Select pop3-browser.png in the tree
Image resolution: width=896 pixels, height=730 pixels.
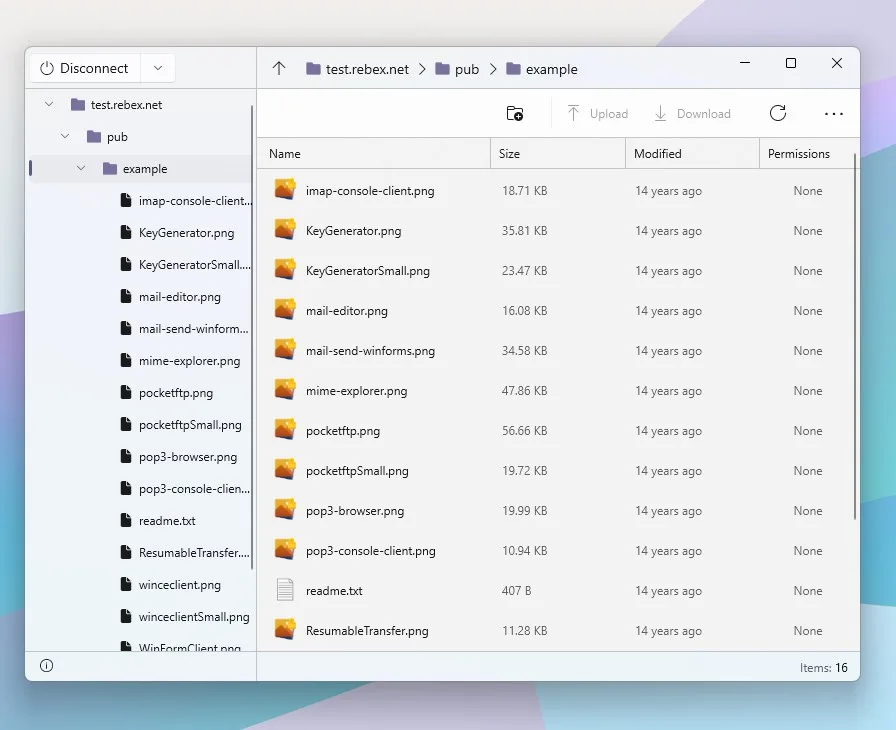point(187,457)
